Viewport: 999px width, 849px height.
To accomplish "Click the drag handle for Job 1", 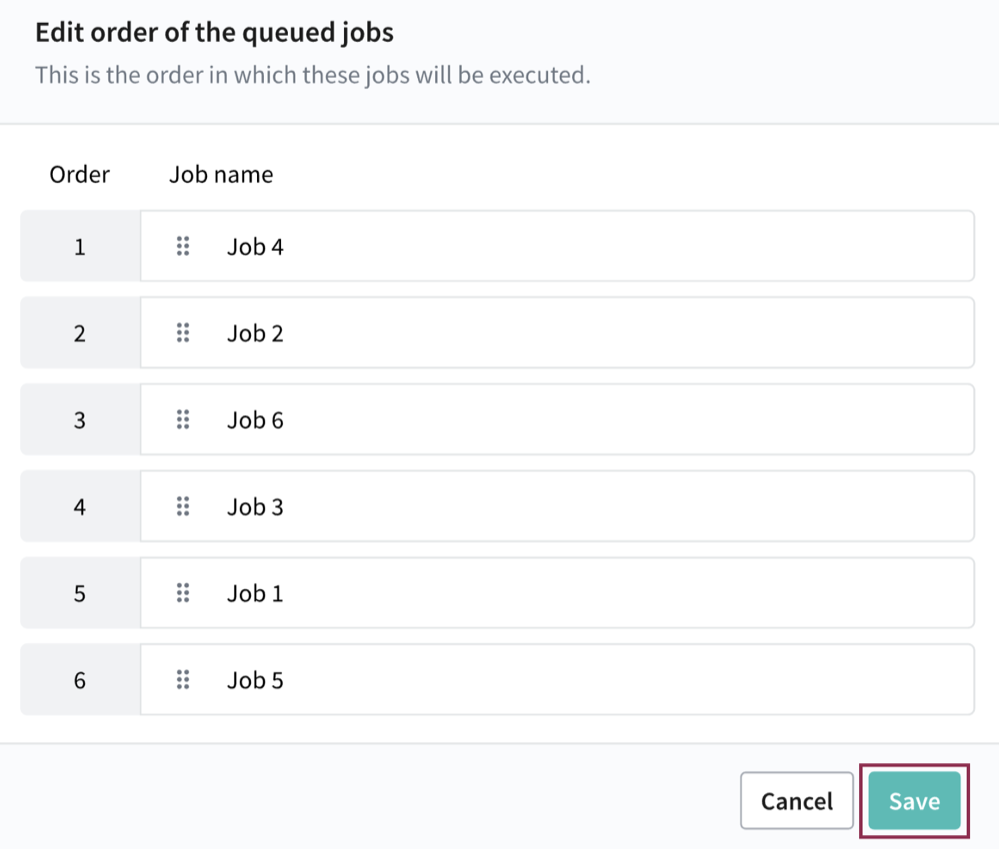I will click(x=183, y=593).
